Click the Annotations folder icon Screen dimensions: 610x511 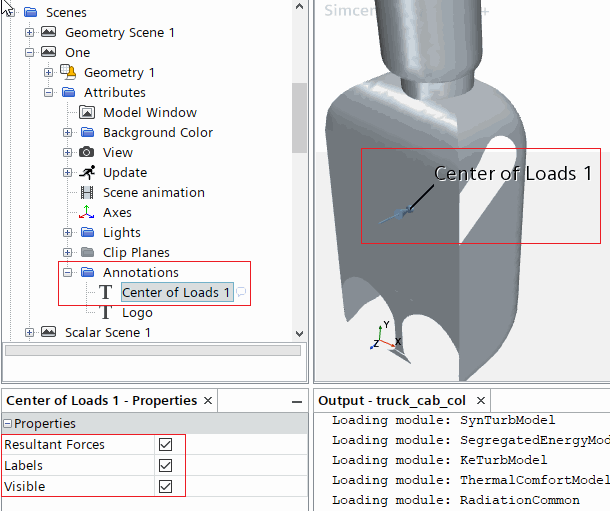click(x=88, y=272)
